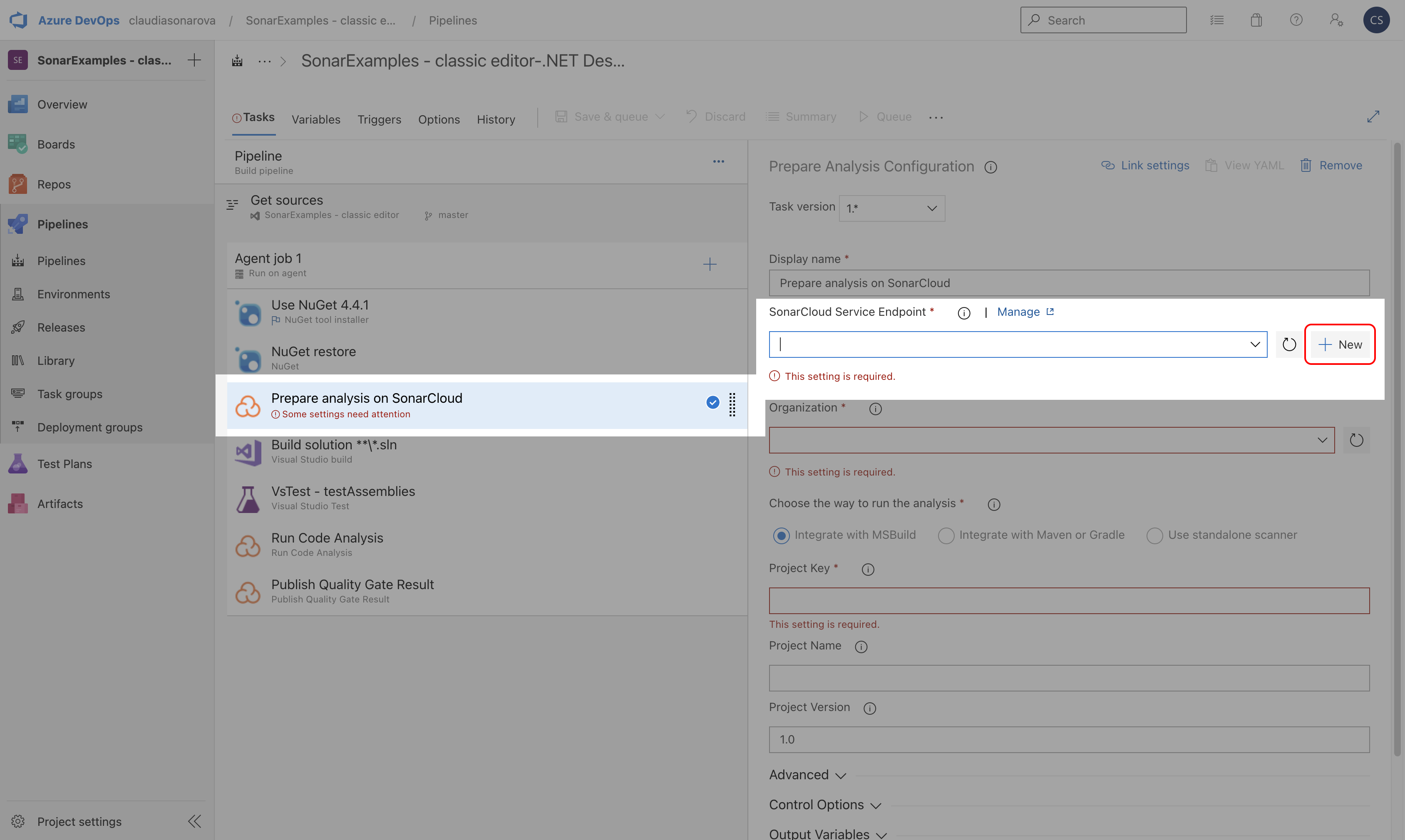
Task: Show info for Prepare Analysis Configuration title
Action: [x=990, y=168]
